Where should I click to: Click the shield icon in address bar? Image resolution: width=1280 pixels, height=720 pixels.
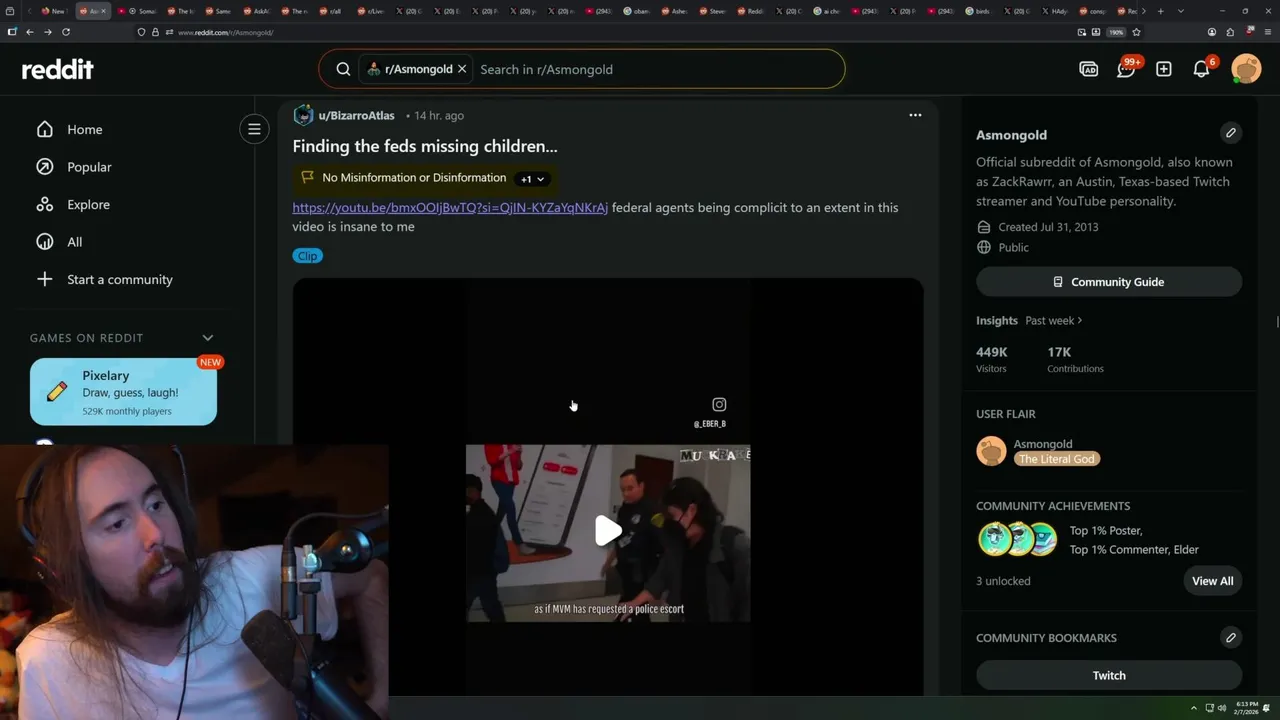[x=142, y=32]
